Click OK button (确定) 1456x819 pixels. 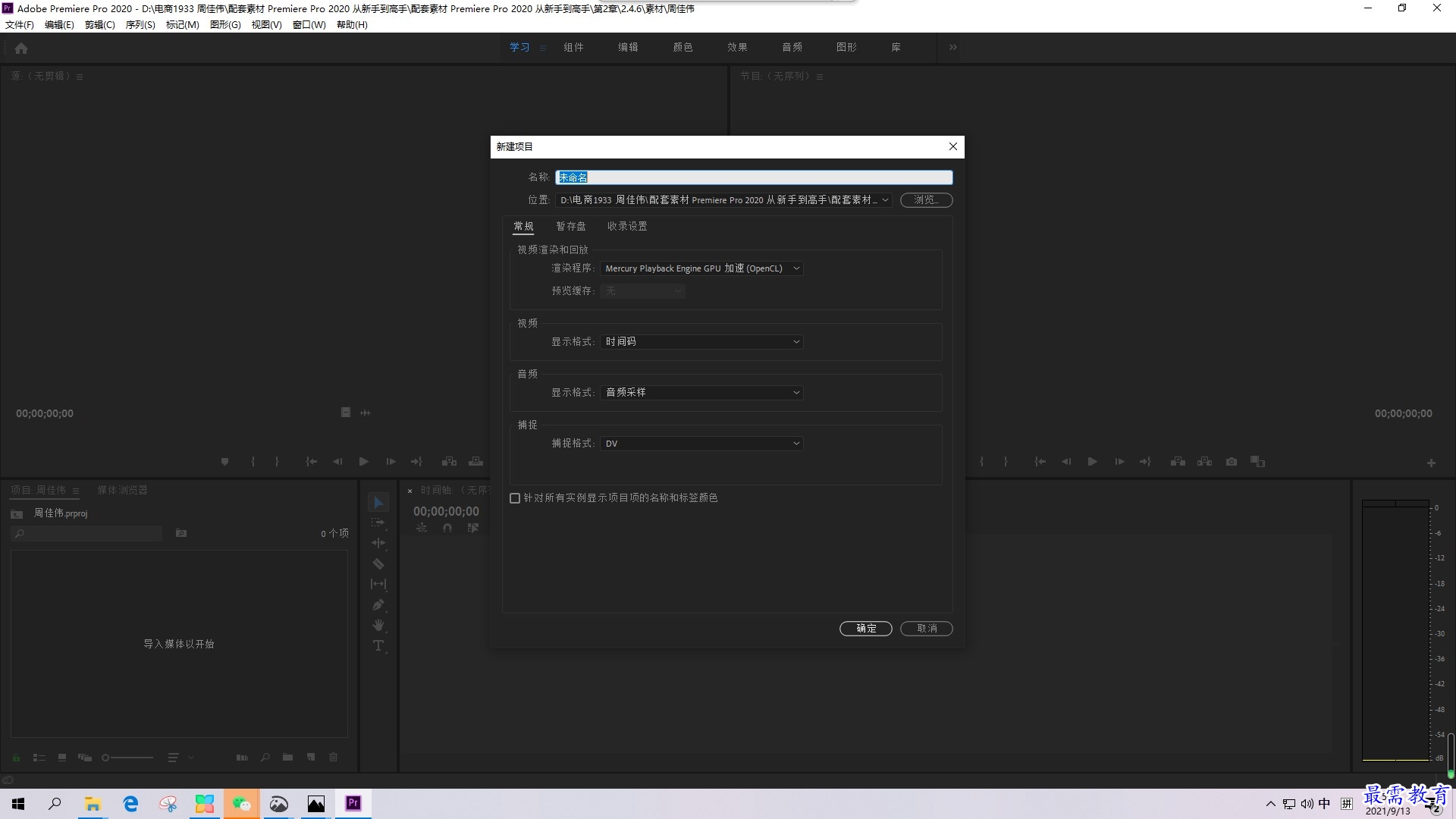(866, 629)
